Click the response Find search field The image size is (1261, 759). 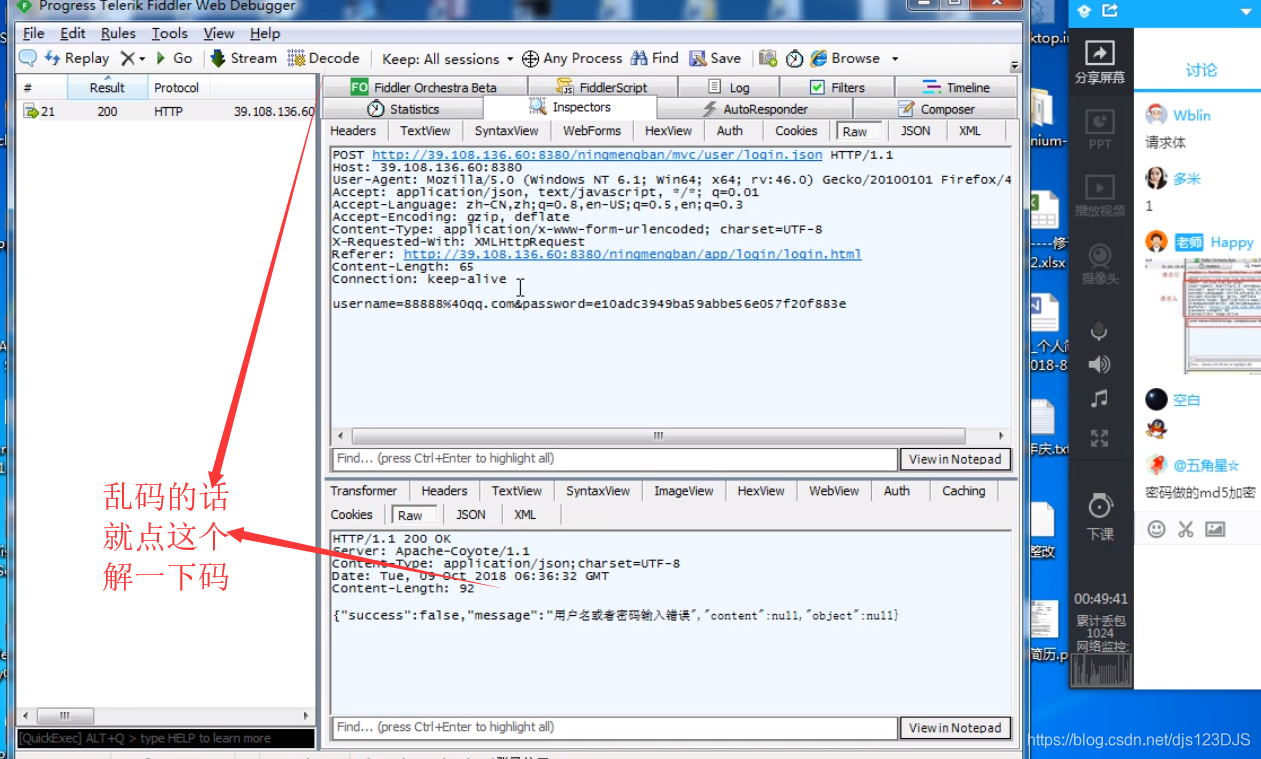click(x=614, y=728)
